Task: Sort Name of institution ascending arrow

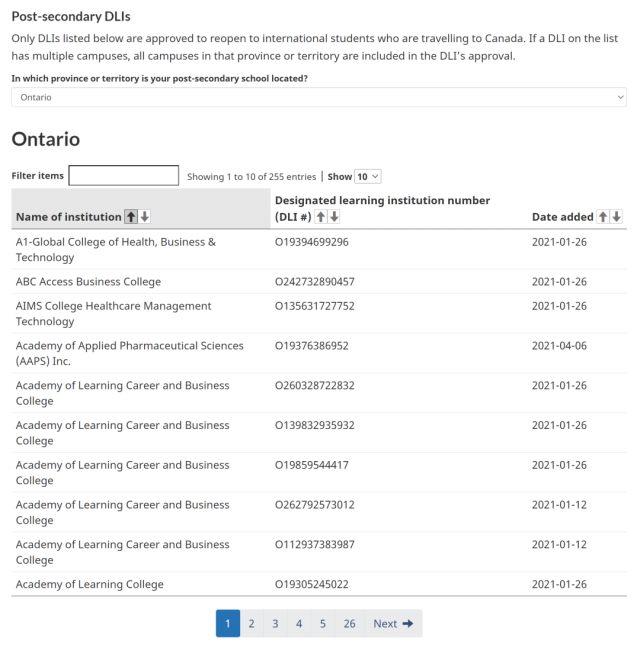Action: click(131, 217)
